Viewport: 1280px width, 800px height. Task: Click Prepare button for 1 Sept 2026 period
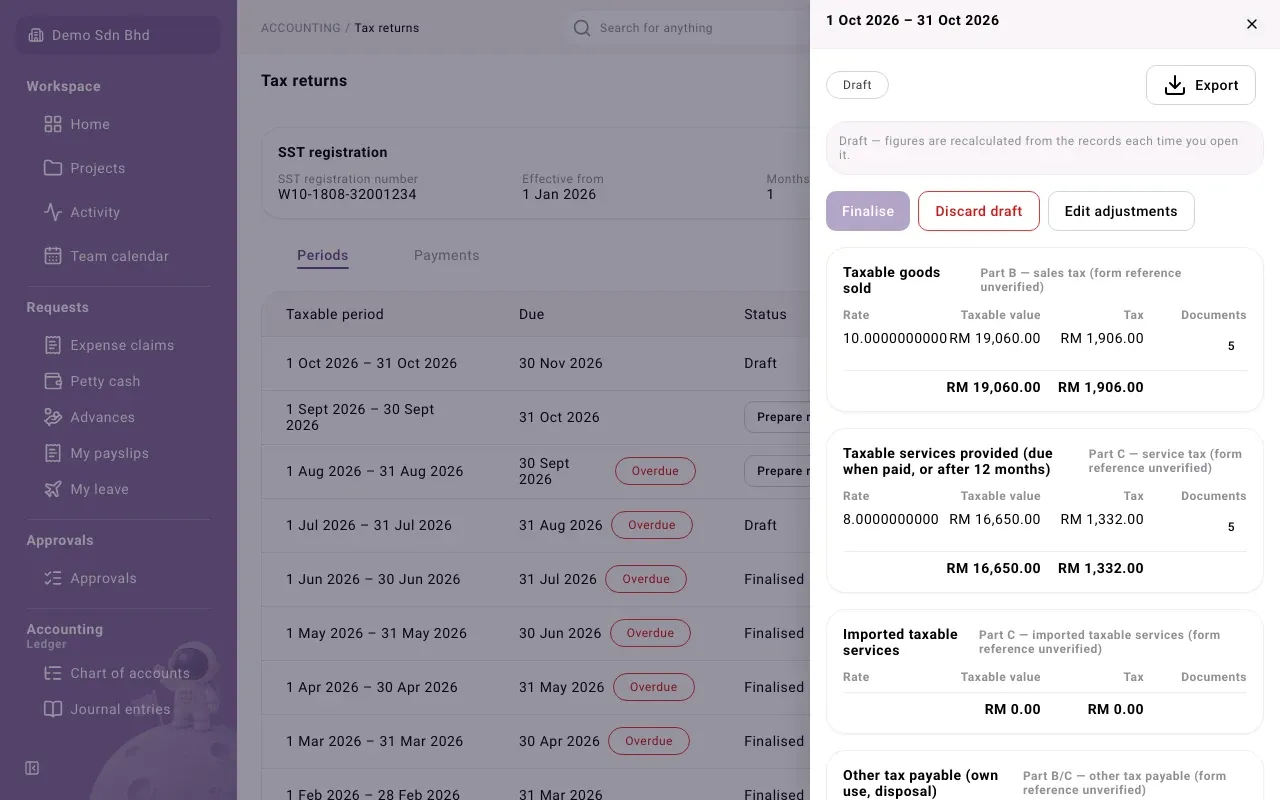tap(777, 417)
